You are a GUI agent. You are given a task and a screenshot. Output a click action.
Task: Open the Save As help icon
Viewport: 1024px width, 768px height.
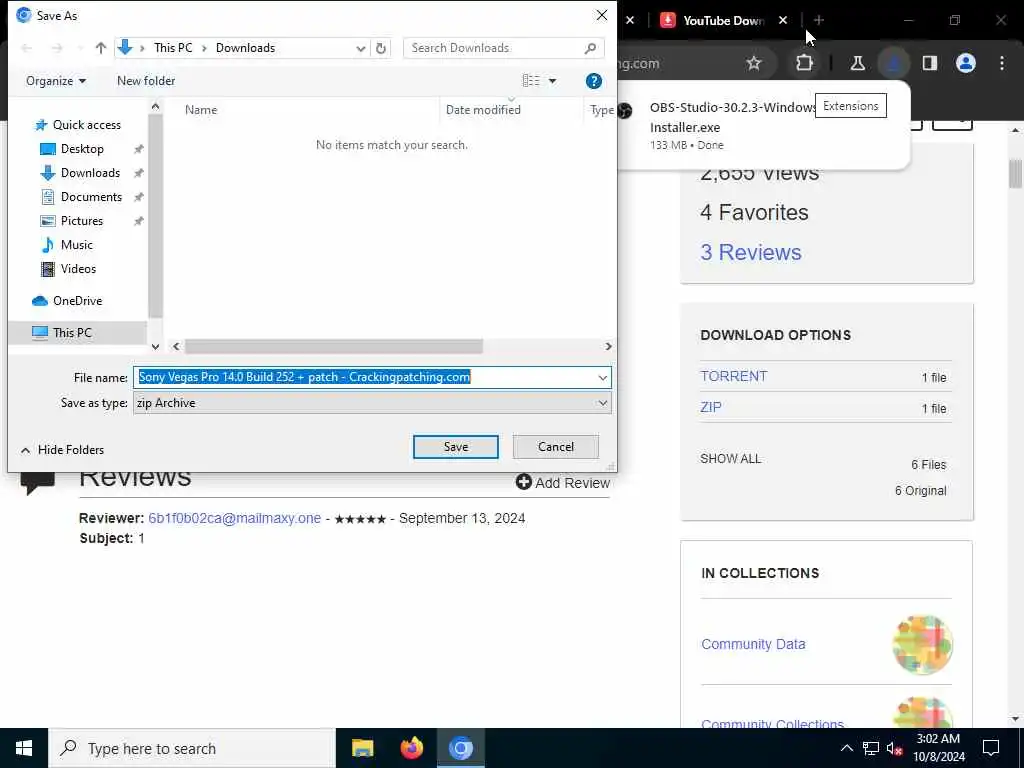594,81
